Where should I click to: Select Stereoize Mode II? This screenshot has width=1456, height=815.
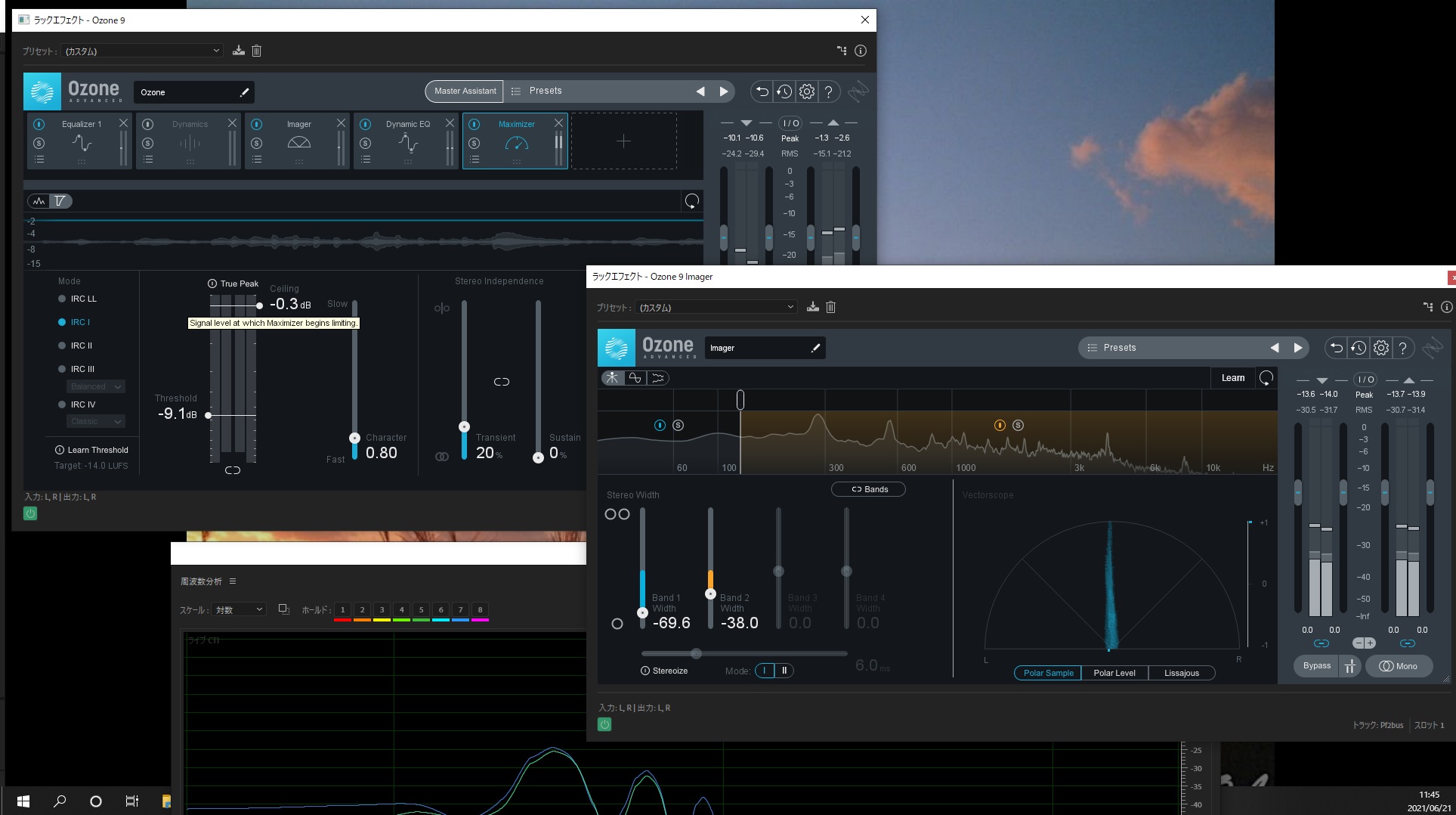point(784,671)
